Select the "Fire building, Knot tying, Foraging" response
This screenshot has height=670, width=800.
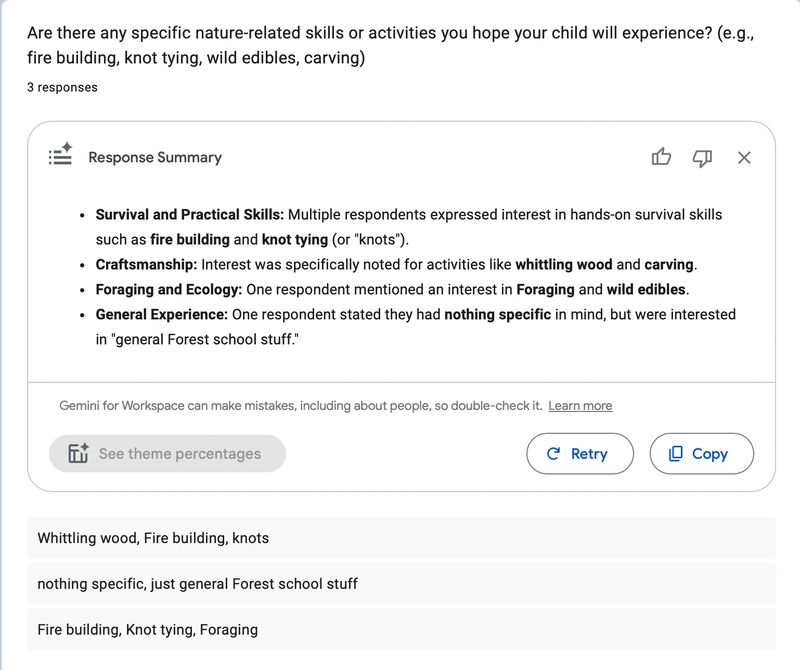click(147, 629)
